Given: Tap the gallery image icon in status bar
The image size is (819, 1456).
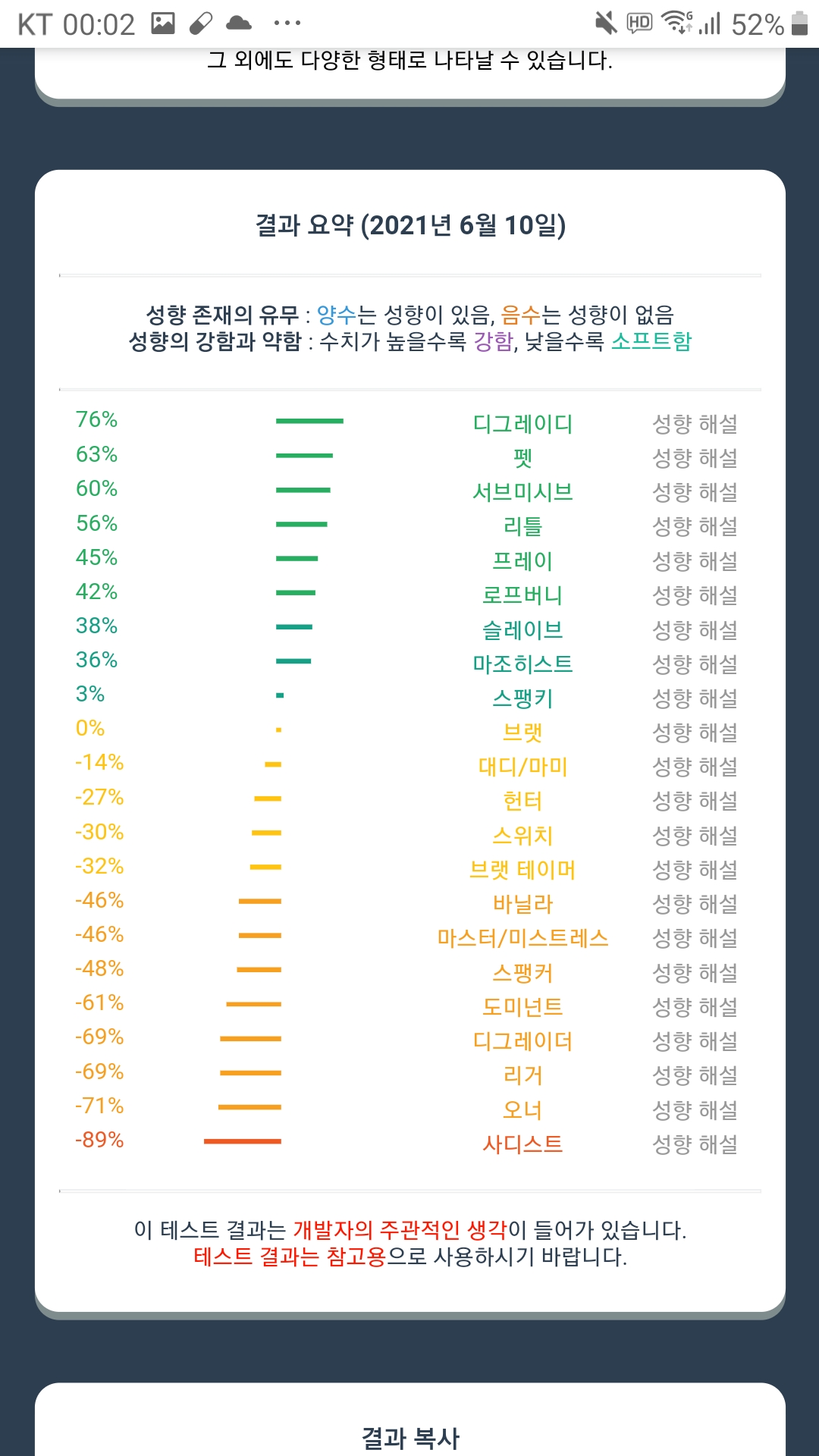Looking at the screenshot, I should pyautogui.click(x=163, y=24).
